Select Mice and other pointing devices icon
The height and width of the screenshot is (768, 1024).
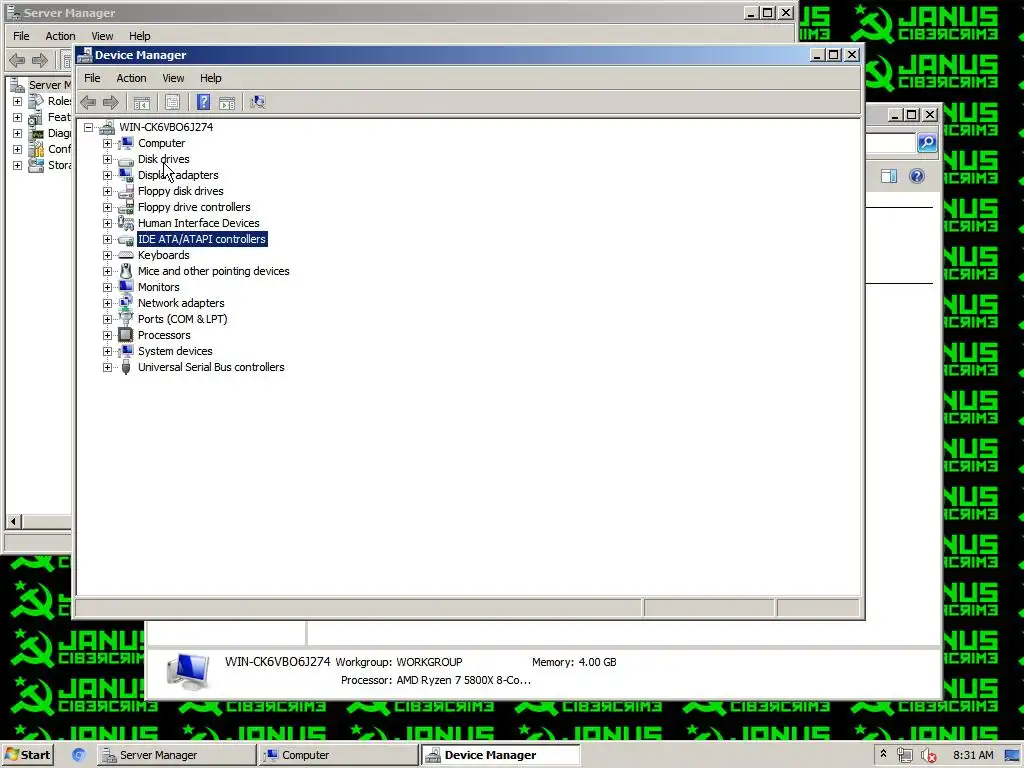pyautogui.click(x=126, y=271)
